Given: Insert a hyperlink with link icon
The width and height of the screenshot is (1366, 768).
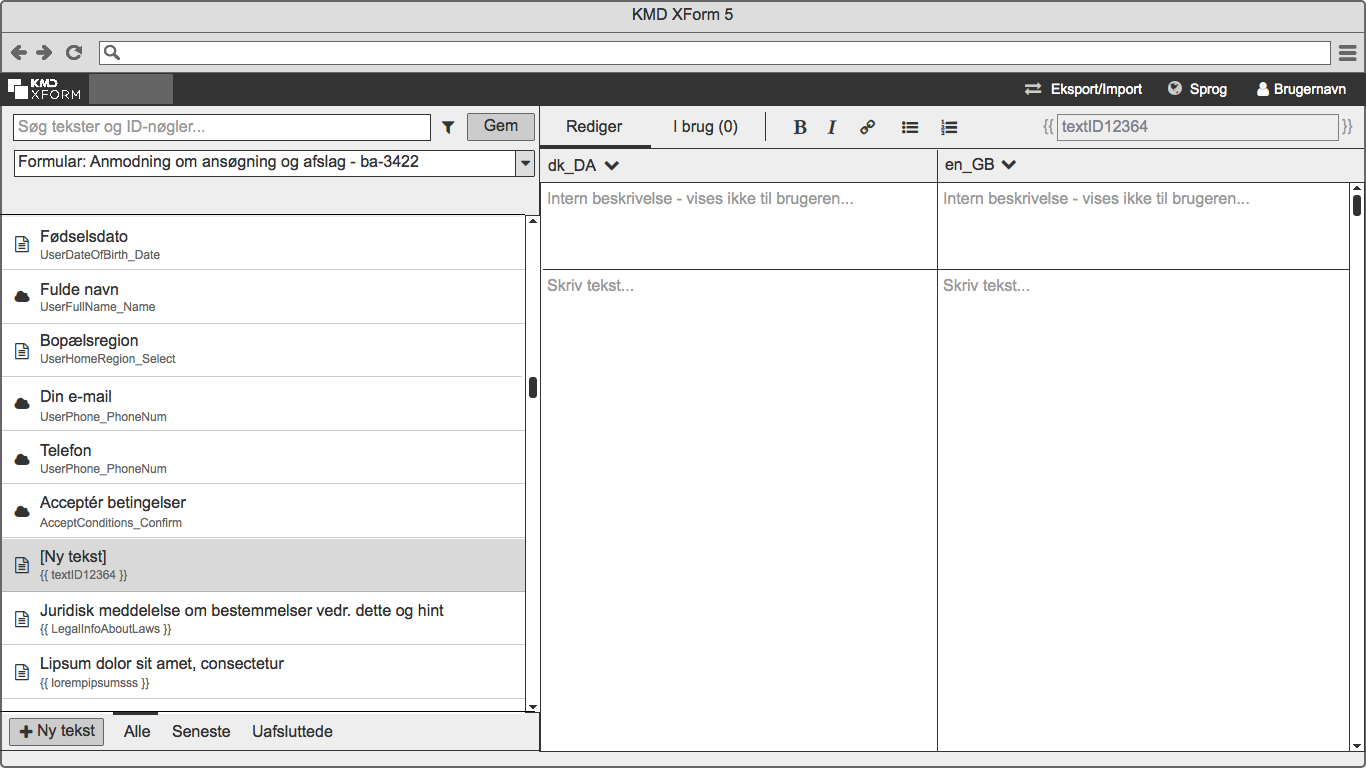Looking at the screenshot, I should click(x=867, y=127).
